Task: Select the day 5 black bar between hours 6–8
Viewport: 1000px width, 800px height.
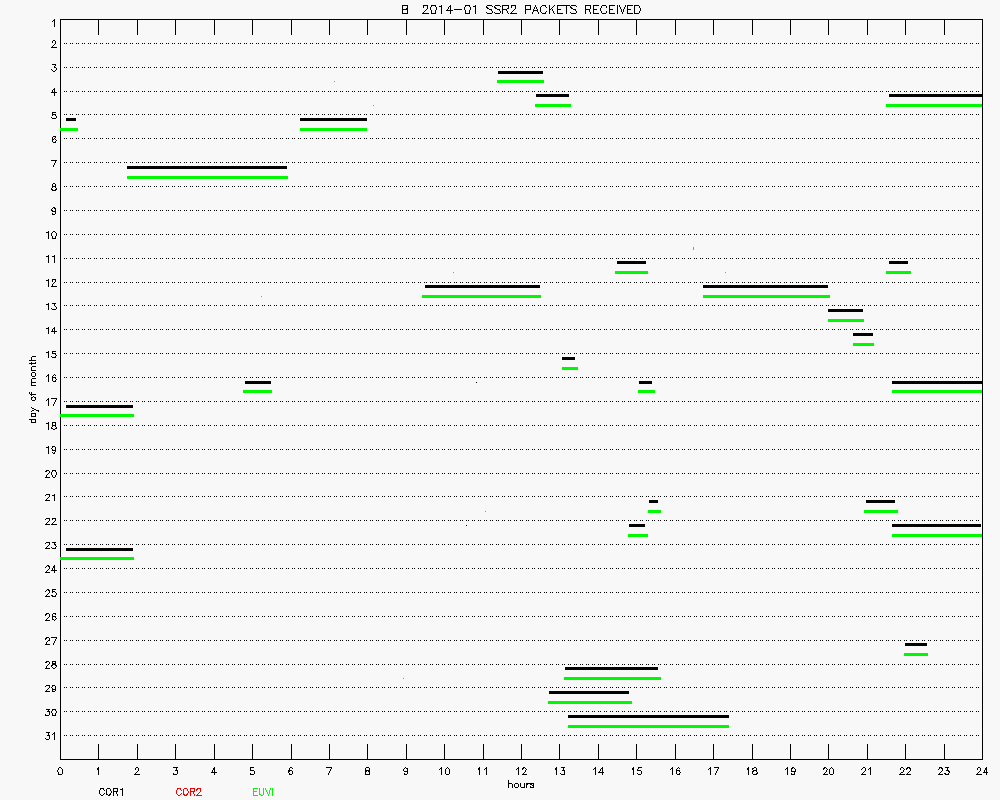Action: [333, 119]
